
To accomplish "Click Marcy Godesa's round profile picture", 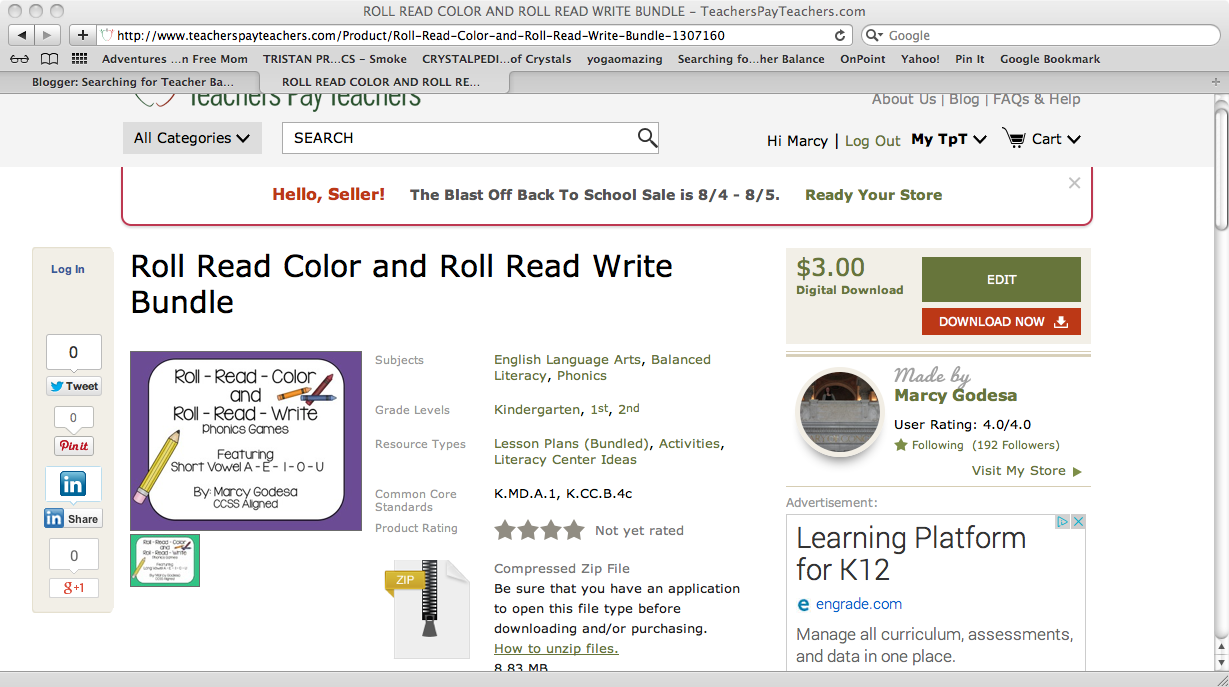I will pos(839,411).
